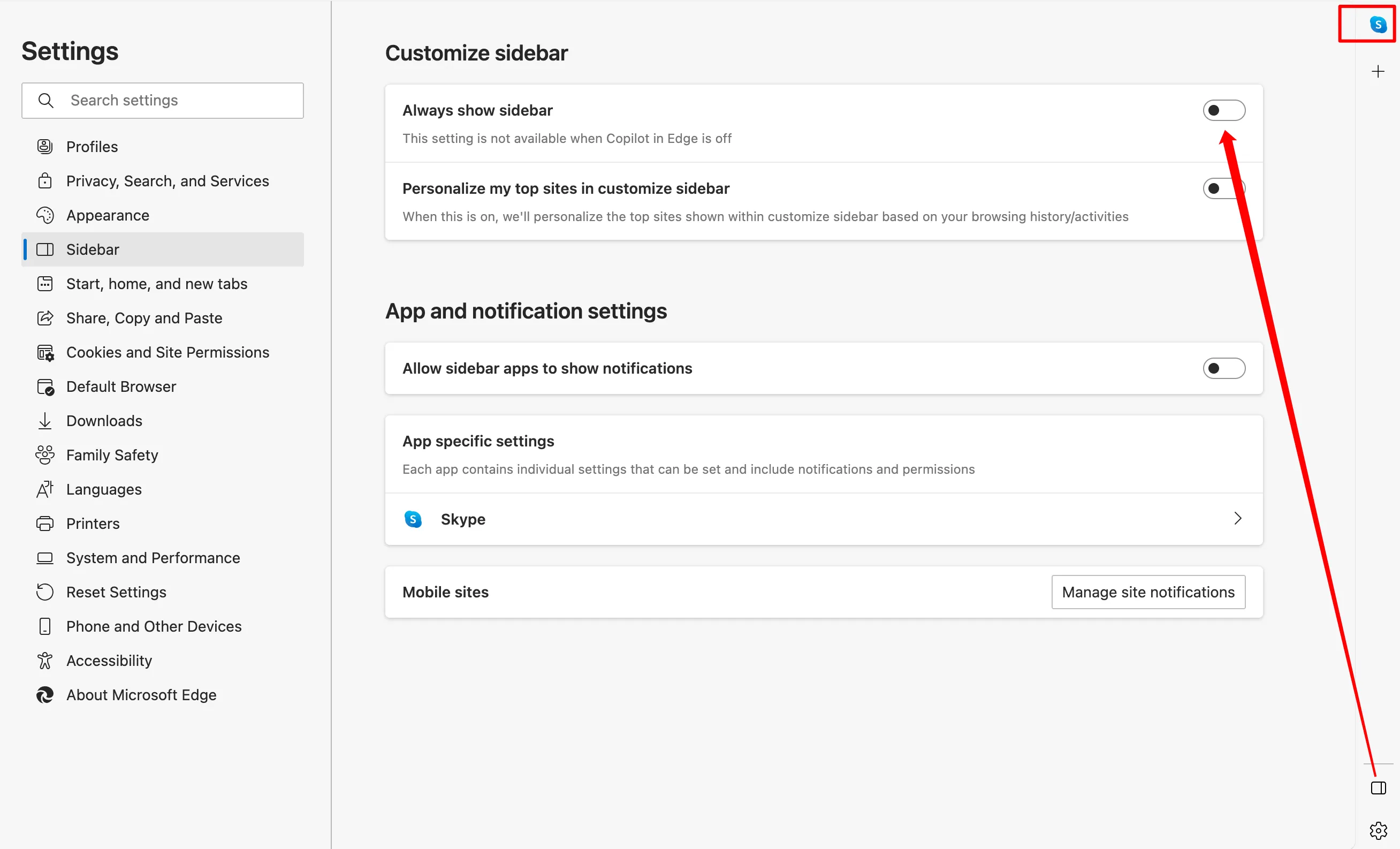Toggle Allow sidebar apps to show notifications
The height and width of the screenshot is (849, 1400).
pyautogui.click(x=1224, y=368)
